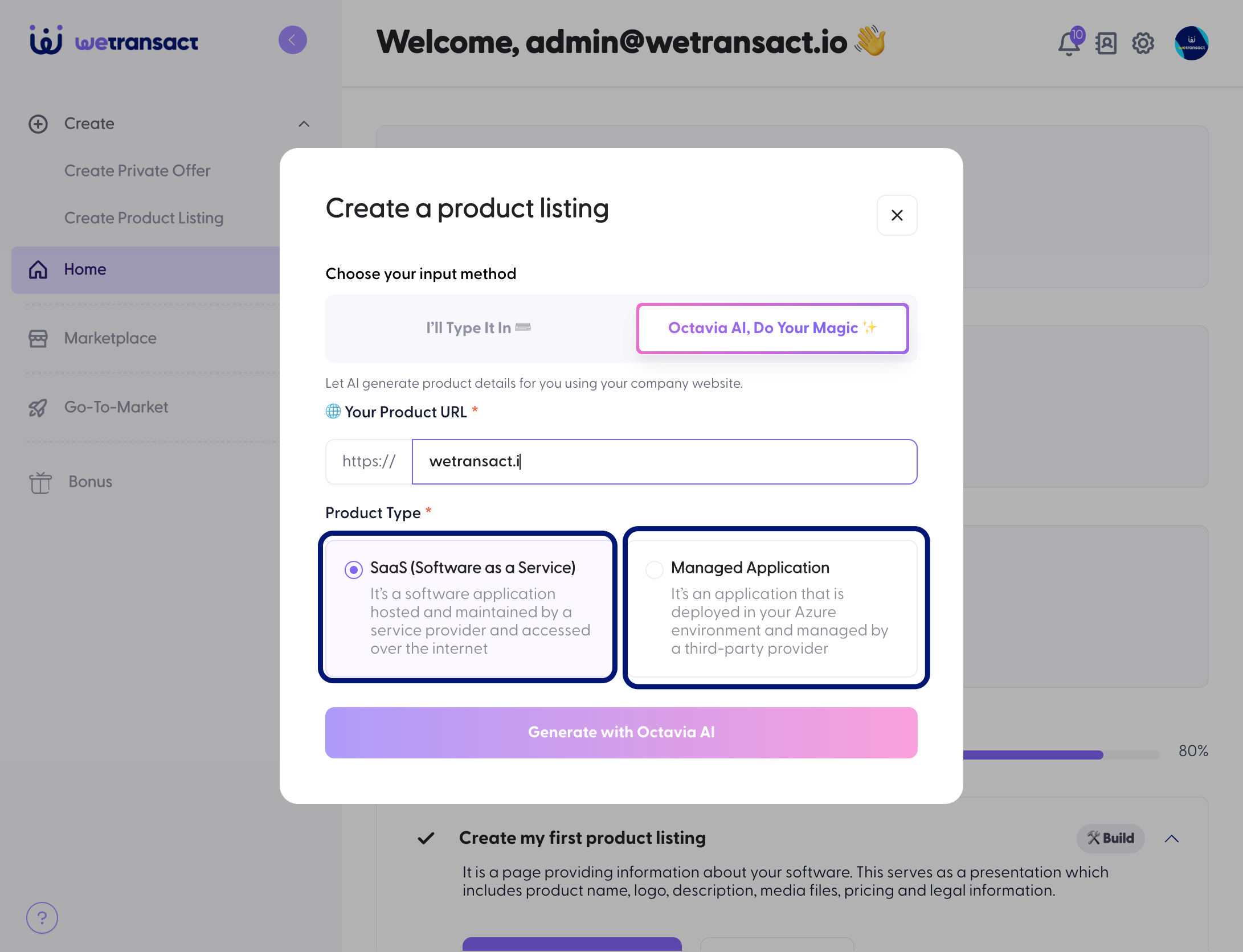Click the https:// prefix box
Screen dimensions: 1243x952
(369, 462)
